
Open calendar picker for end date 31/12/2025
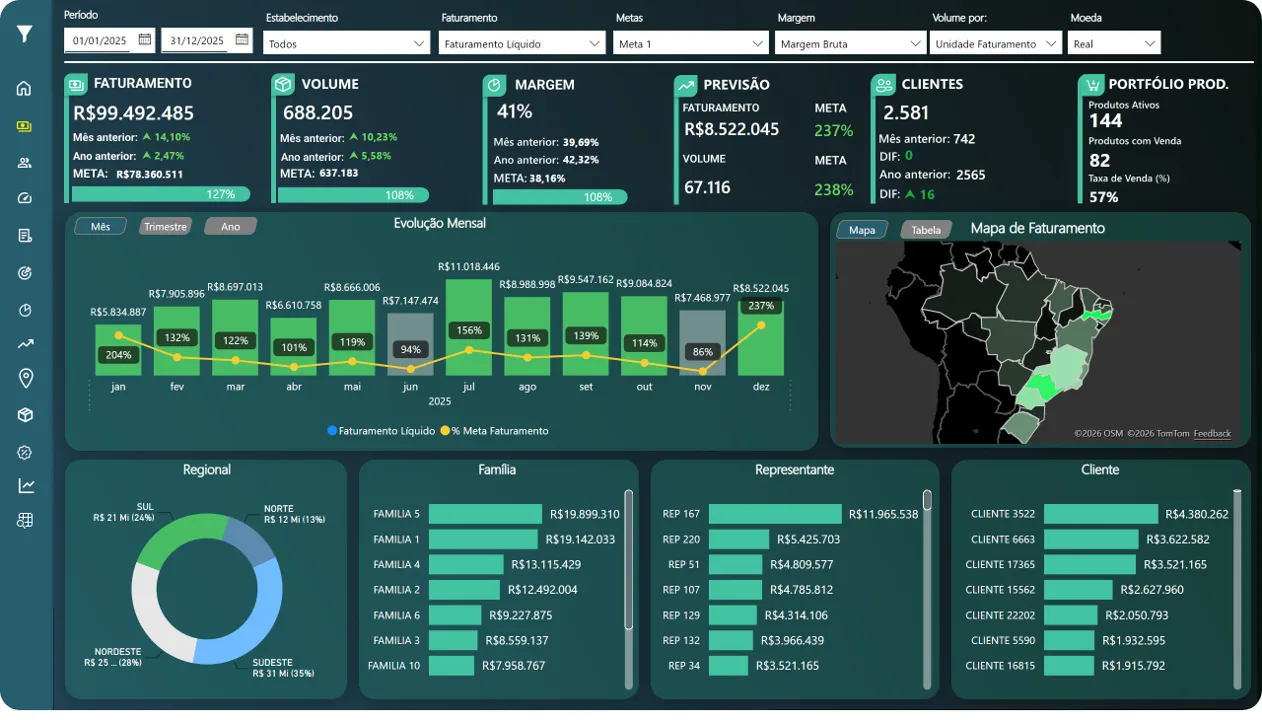pyautogui.click(x=242, y=40)
